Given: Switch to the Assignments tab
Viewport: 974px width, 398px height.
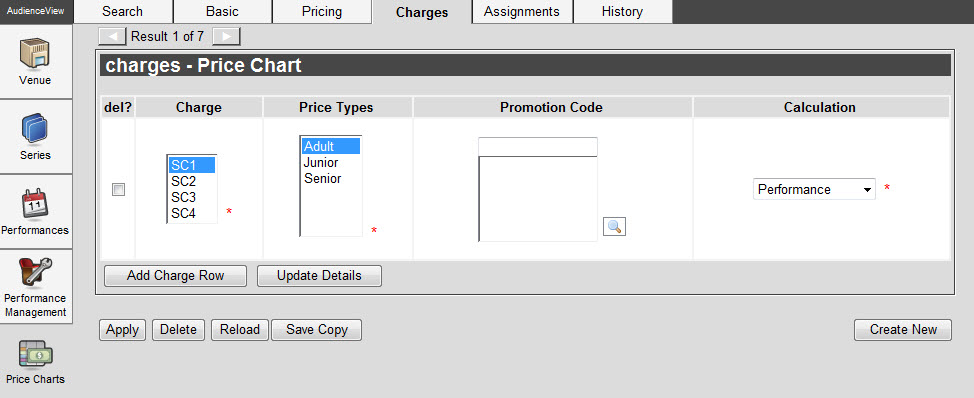Looking at the screenshot, I should point(522,11).
